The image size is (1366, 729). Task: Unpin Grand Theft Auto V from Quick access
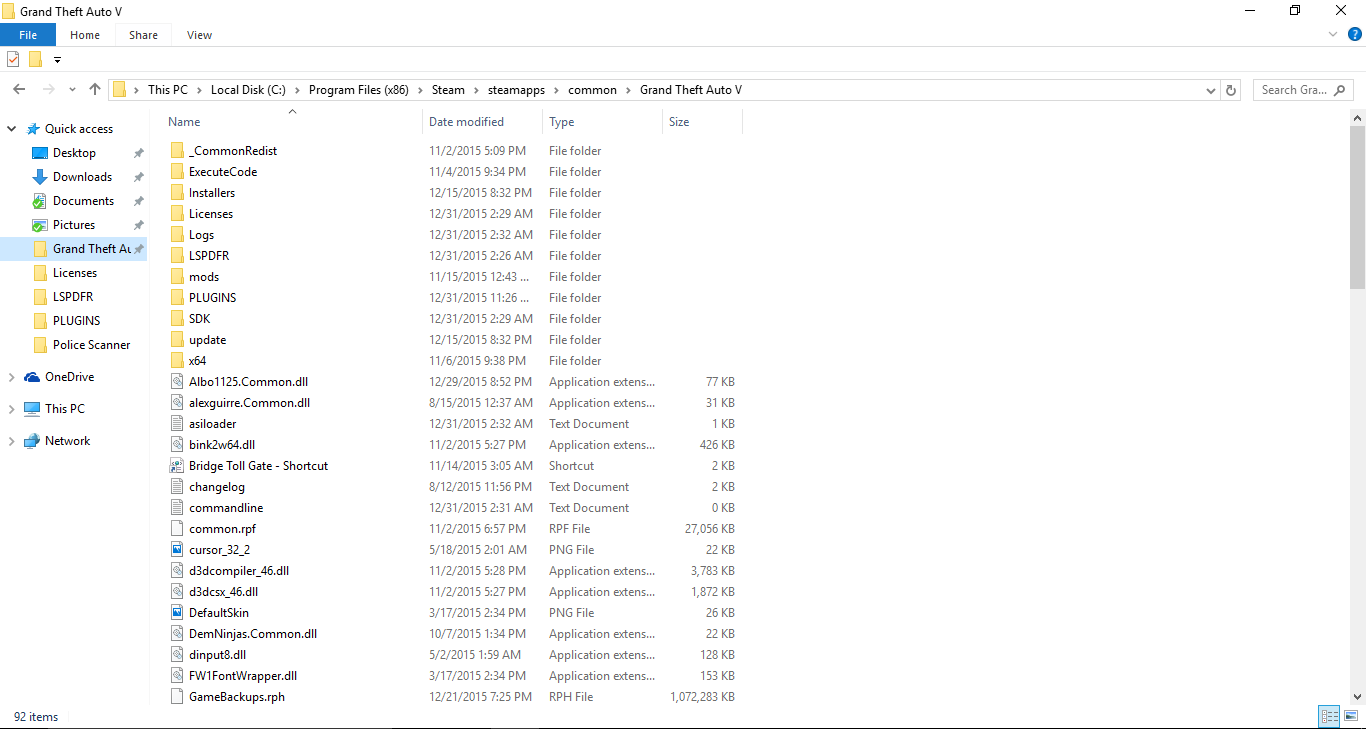[139, 249]
